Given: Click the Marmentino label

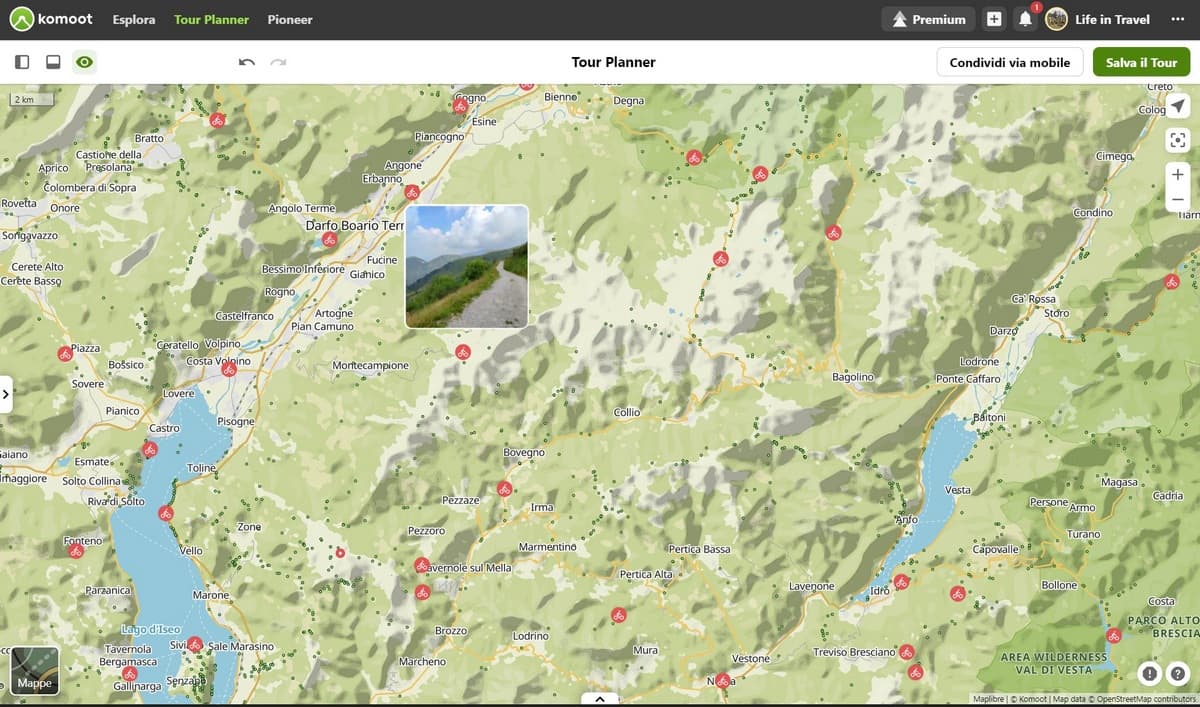Looking at the screenshot, I should (548, 547).
